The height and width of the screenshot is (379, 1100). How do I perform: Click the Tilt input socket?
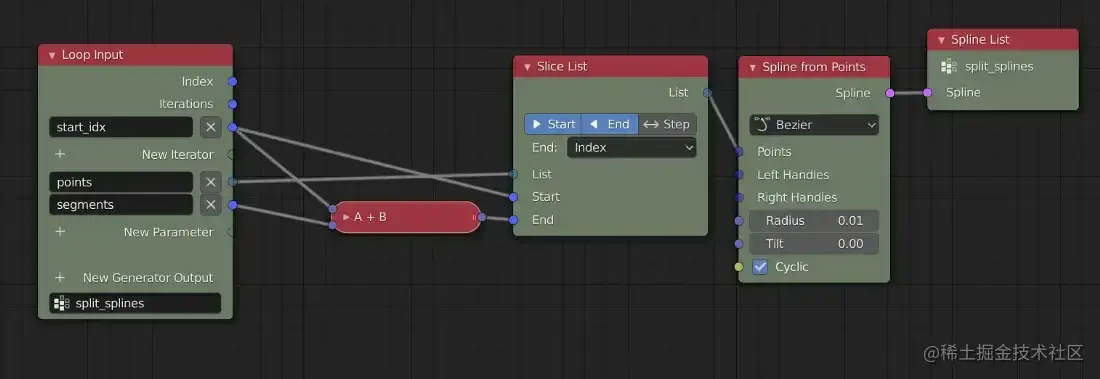click(x=739, y=244)
